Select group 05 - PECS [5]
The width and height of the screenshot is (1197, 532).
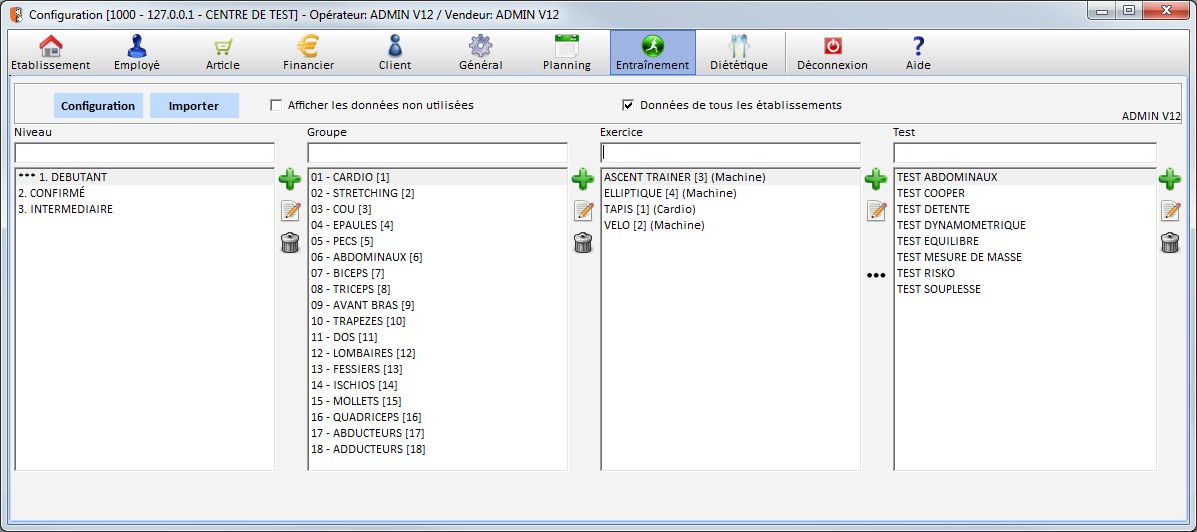437,241
